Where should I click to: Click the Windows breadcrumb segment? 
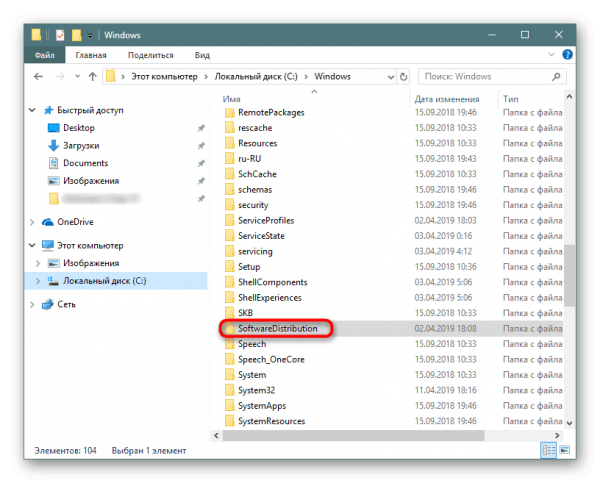332,77
